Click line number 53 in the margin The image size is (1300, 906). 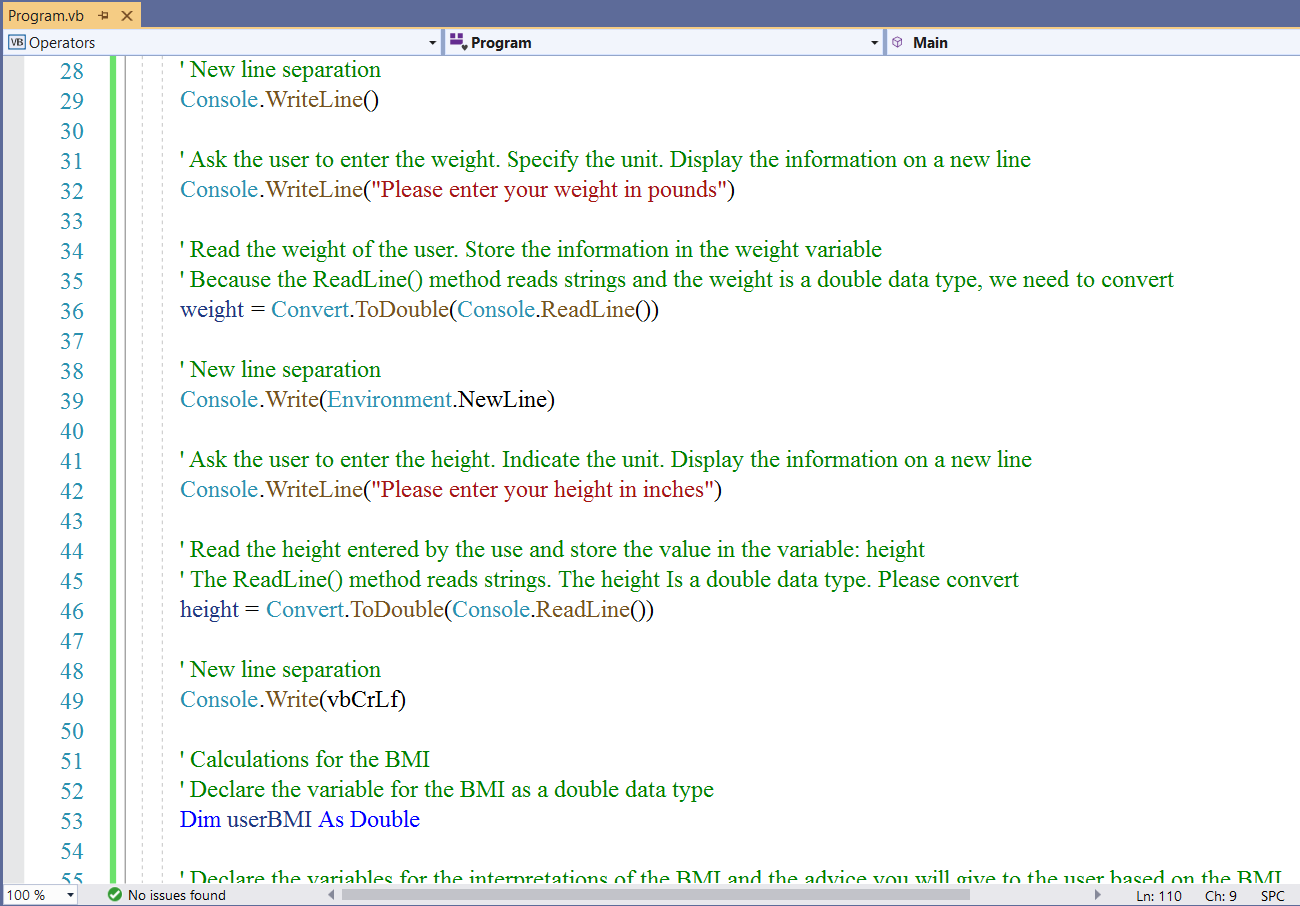72,821
